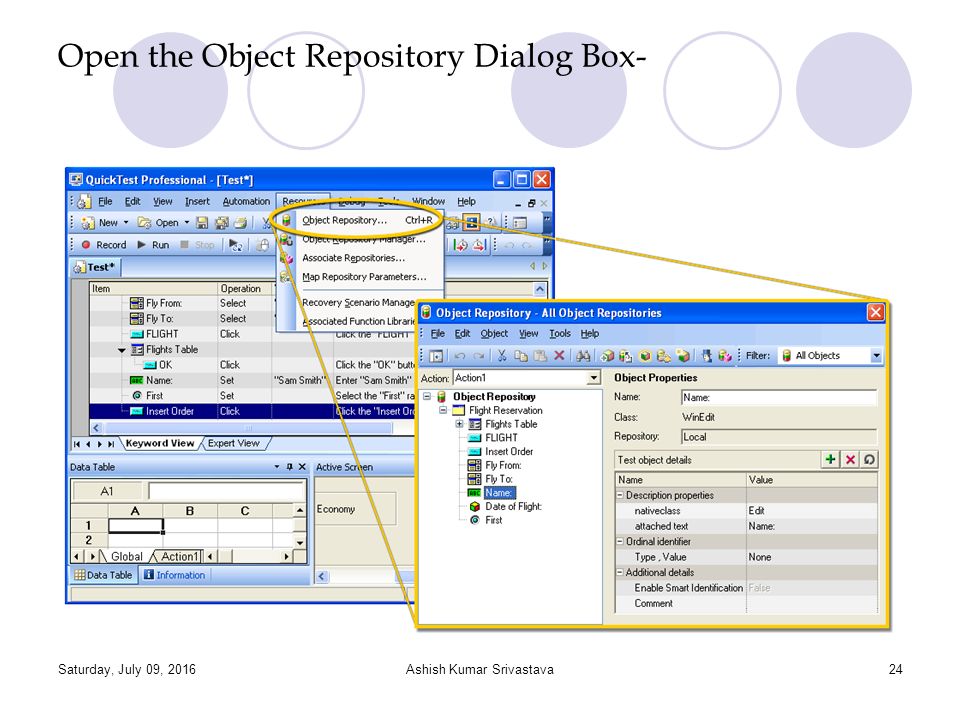Click the Stop button in QuickTest toolbar

pos(197,245)
